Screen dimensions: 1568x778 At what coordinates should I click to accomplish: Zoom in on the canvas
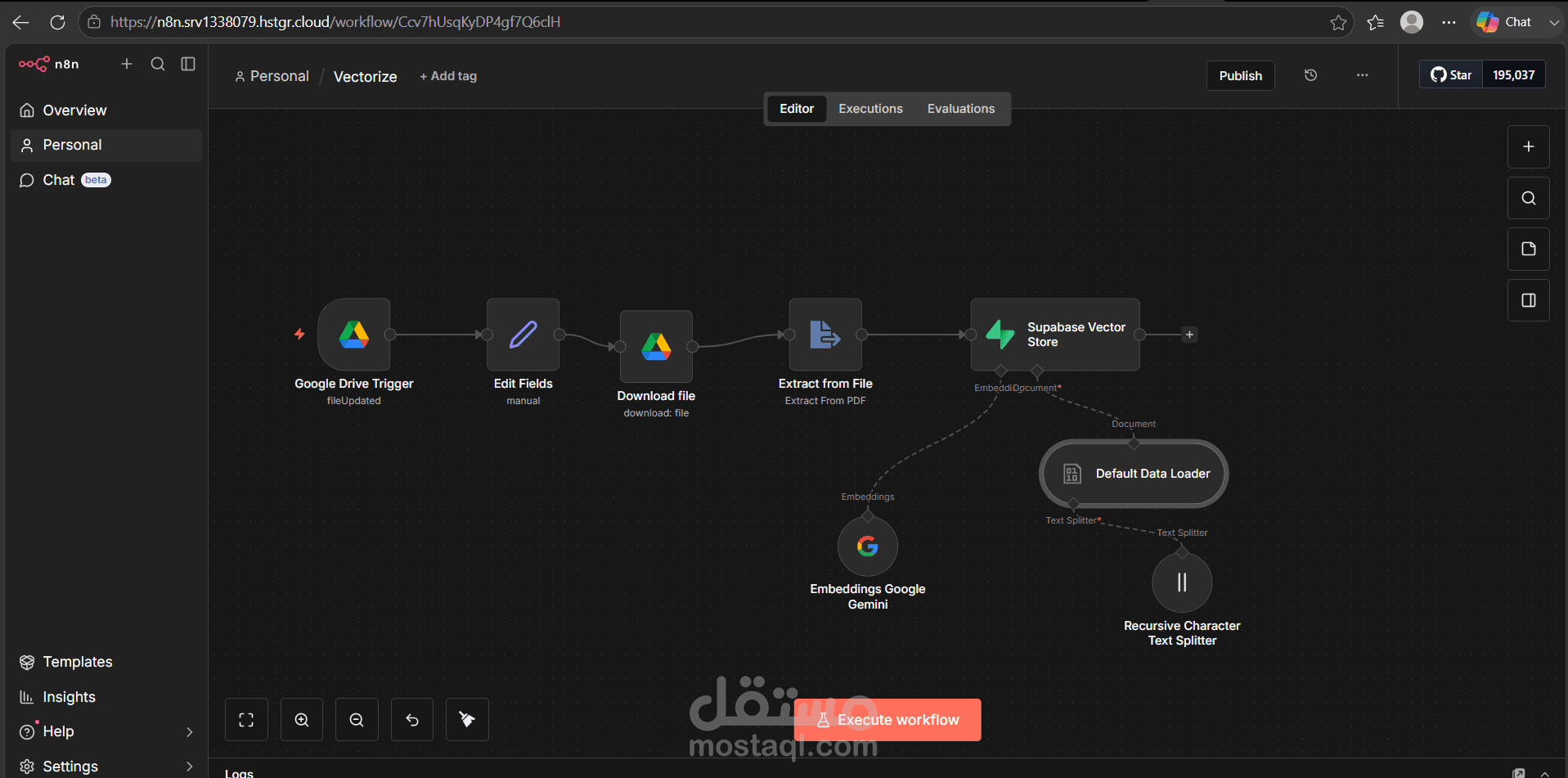pyautogui.click(x=302, y=720)
